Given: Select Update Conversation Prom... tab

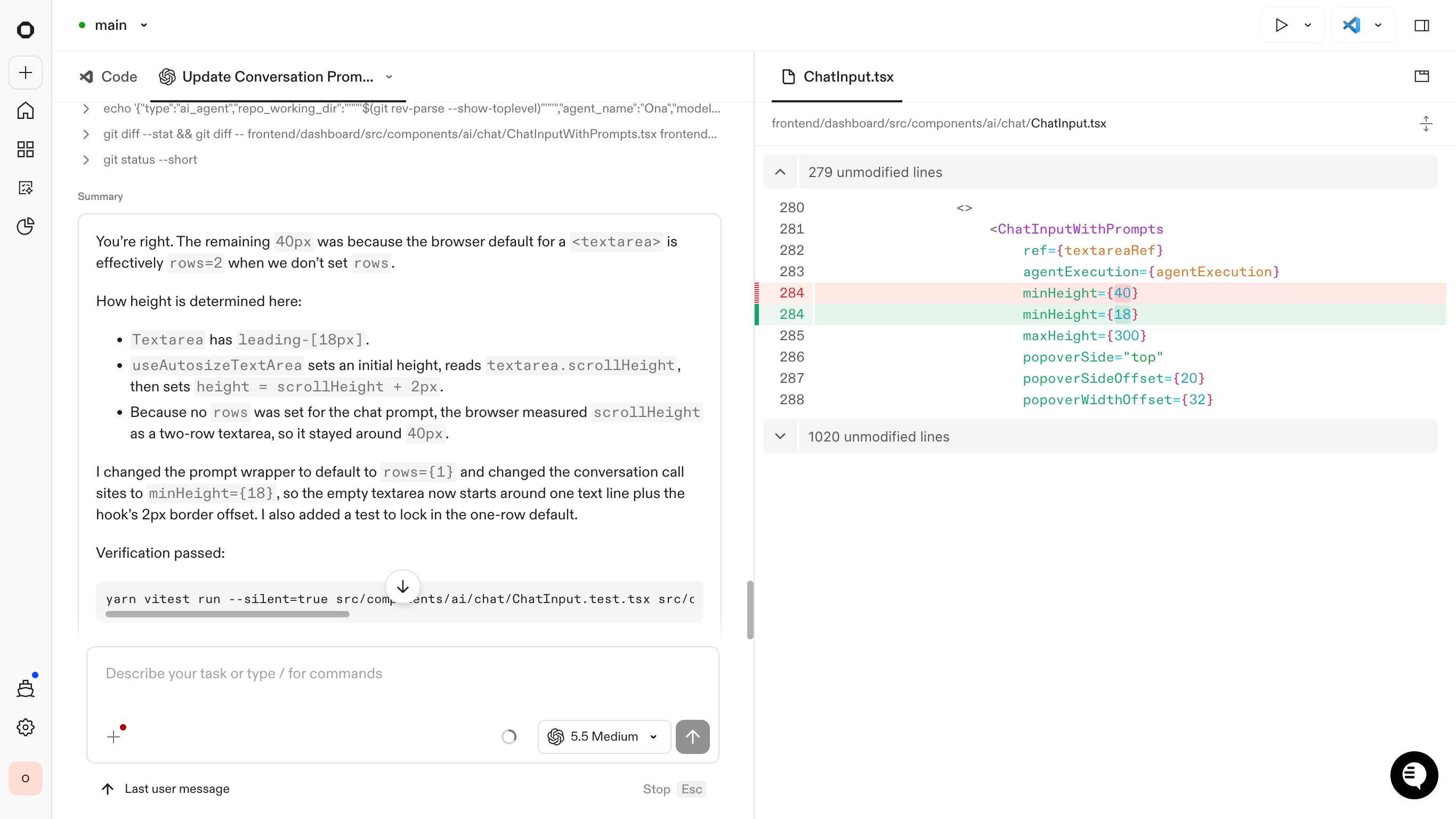Looking at the screenshot, I should pyautogui.click(x=277, y=77).
